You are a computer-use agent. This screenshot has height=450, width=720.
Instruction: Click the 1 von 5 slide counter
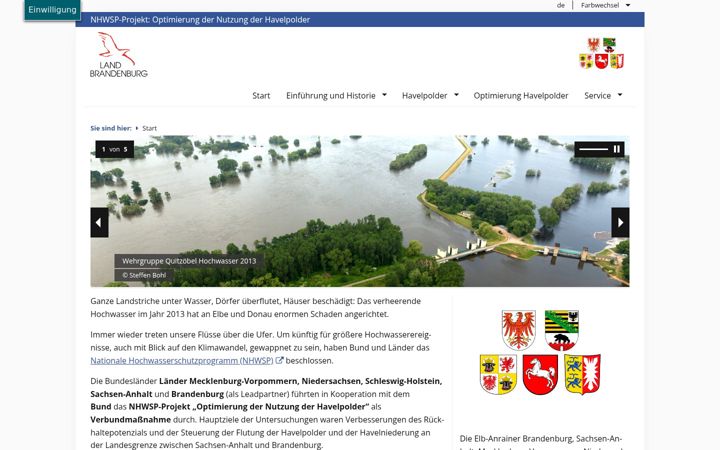pyautogui.click(x=114, y=149)
